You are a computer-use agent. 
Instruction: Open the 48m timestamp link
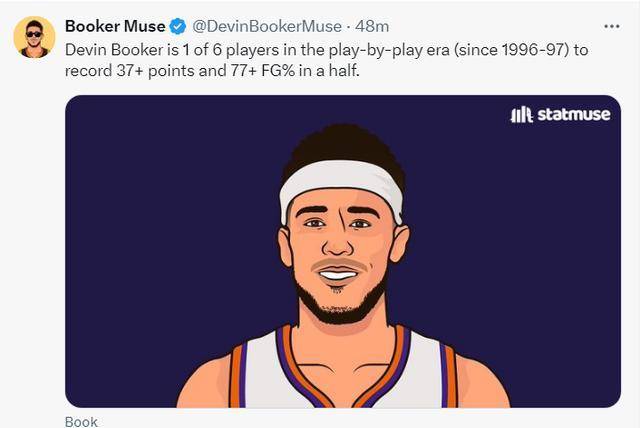pos(373,26)
